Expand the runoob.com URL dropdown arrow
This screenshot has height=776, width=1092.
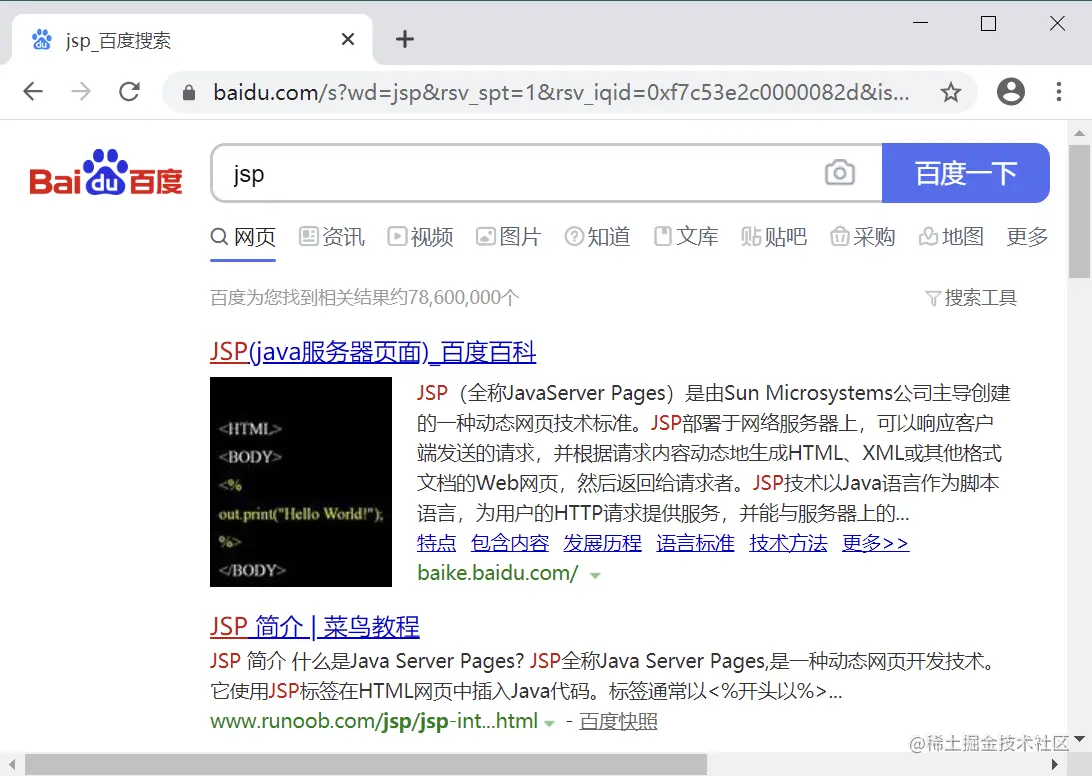coord(548,721)
